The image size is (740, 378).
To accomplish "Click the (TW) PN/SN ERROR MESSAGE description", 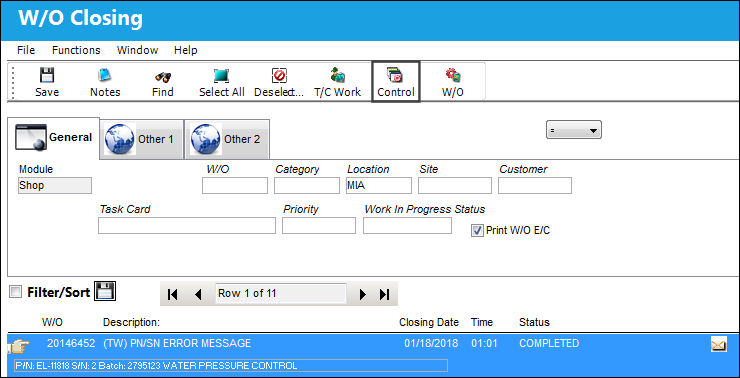I will (x=177, y=344).
